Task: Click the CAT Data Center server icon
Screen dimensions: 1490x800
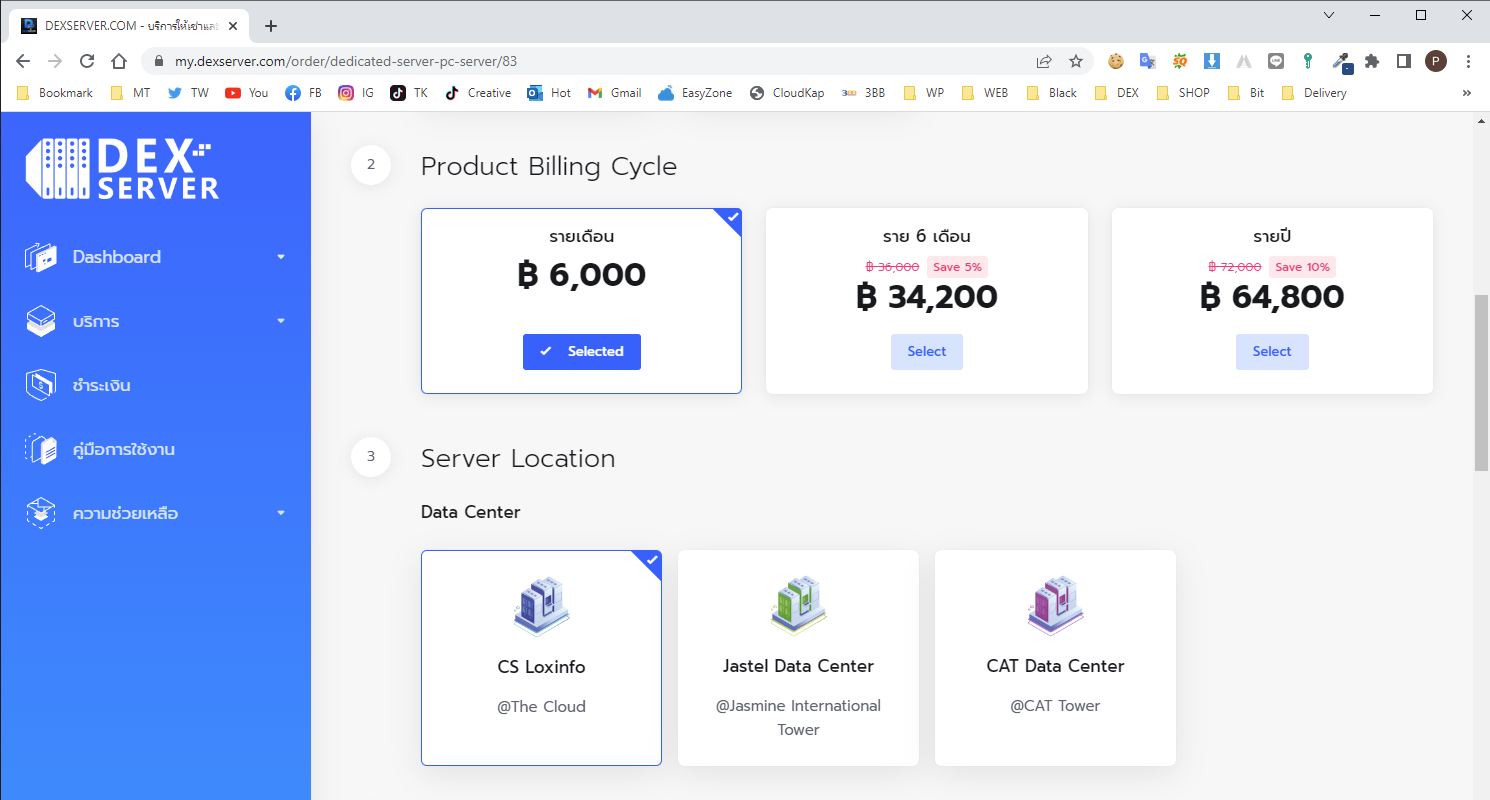Action: click(x=1055, y=605)
